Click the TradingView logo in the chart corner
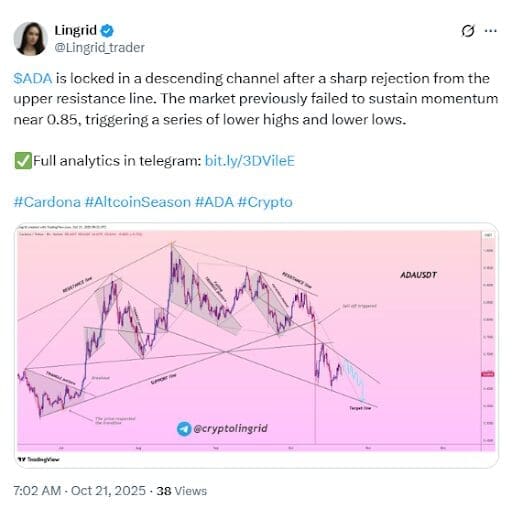The height and width of the screenshot is (508, 512). tap(39, 459)
